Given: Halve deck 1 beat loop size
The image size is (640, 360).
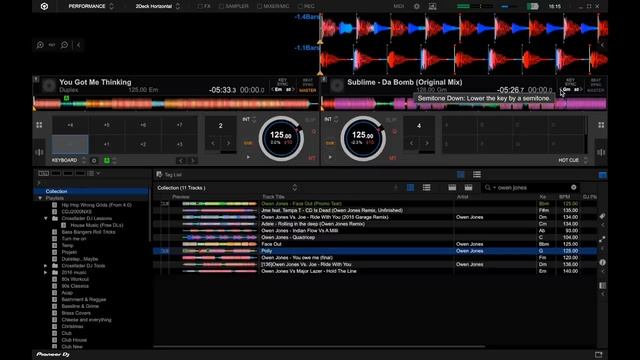Looking at the screenshot, I should pos(213,143).
